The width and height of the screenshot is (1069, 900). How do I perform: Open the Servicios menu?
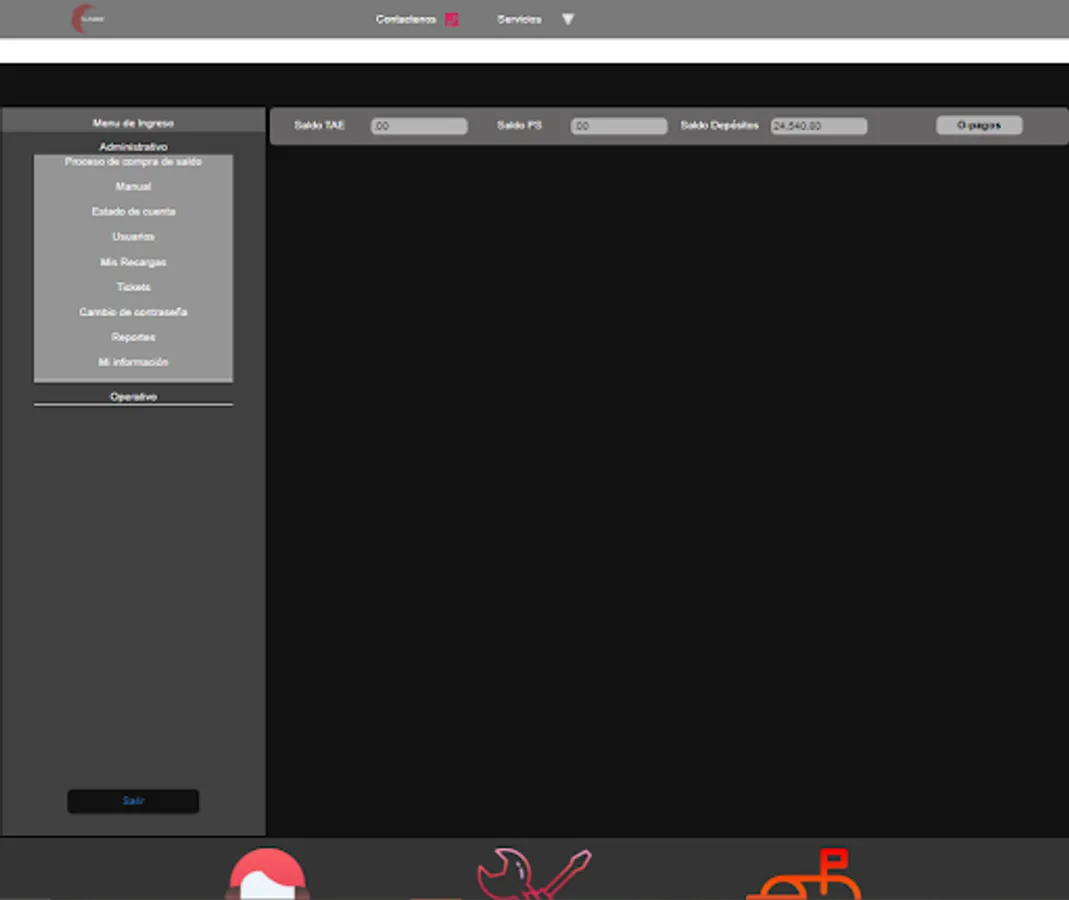tap(517, 18)
